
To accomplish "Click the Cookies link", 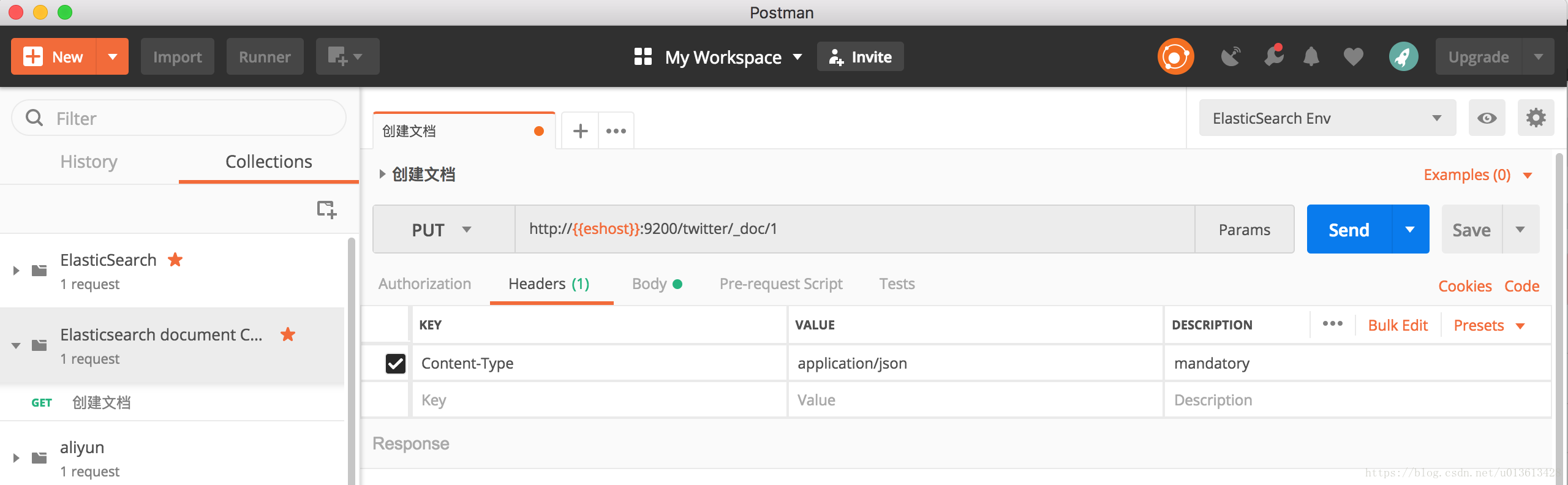I will [1464, 286].
